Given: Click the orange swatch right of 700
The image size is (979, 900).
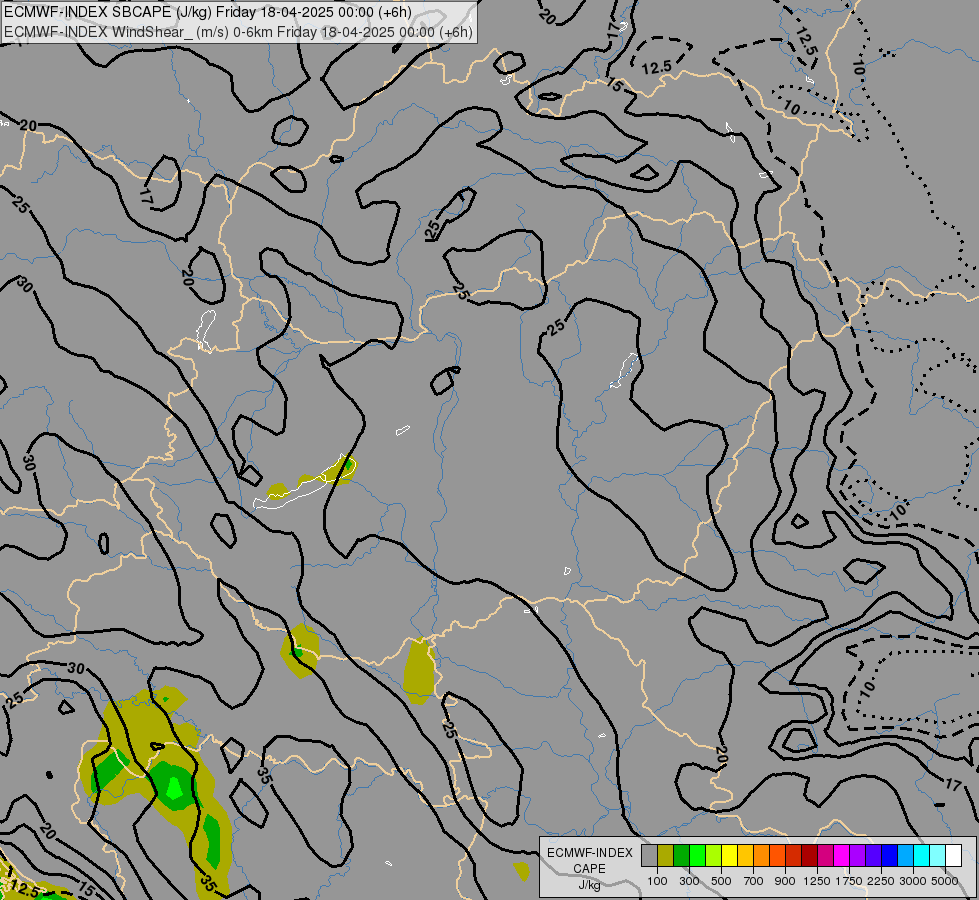Looking at the screenshot, I should click(x=762, y=856).
